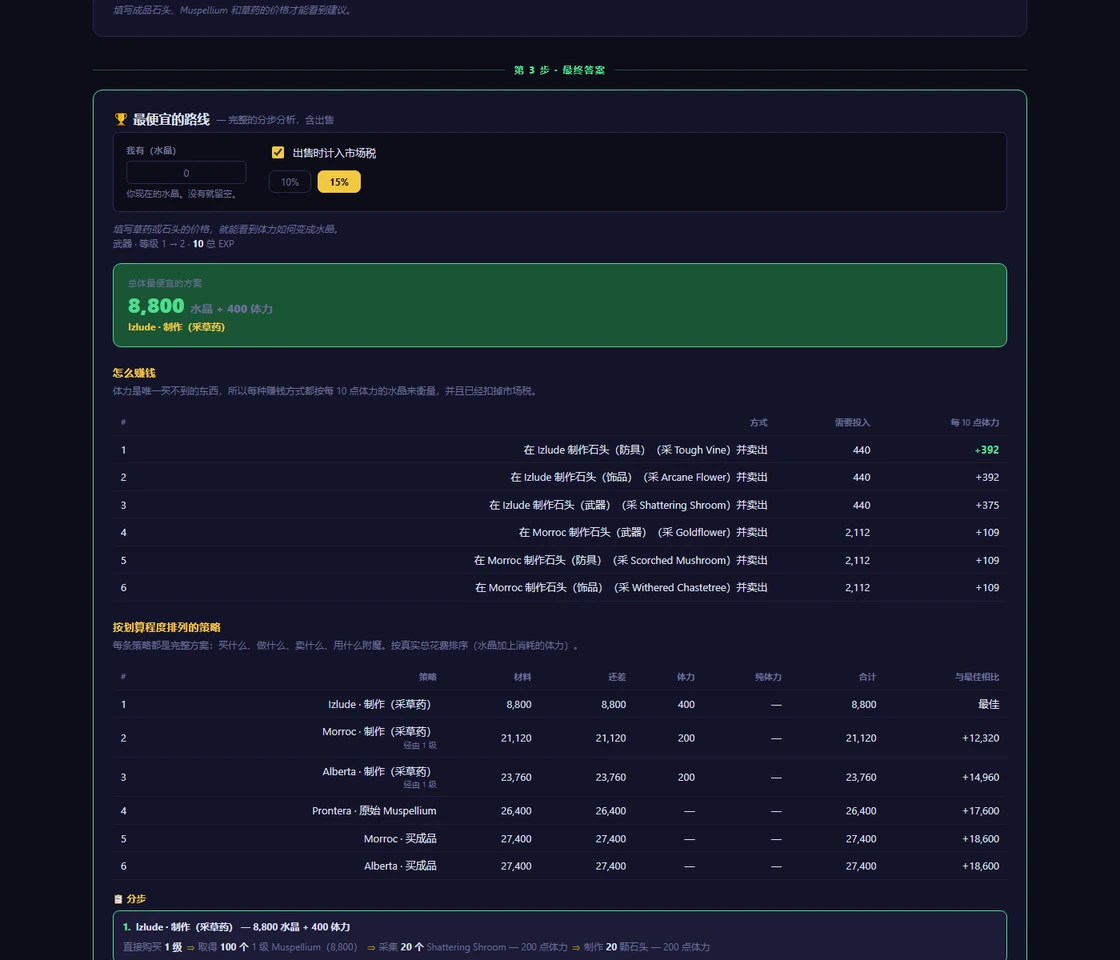Click the 纯体力 column header
The height and width of the screenshot is (960, 1120).
[x=768, y=677]
